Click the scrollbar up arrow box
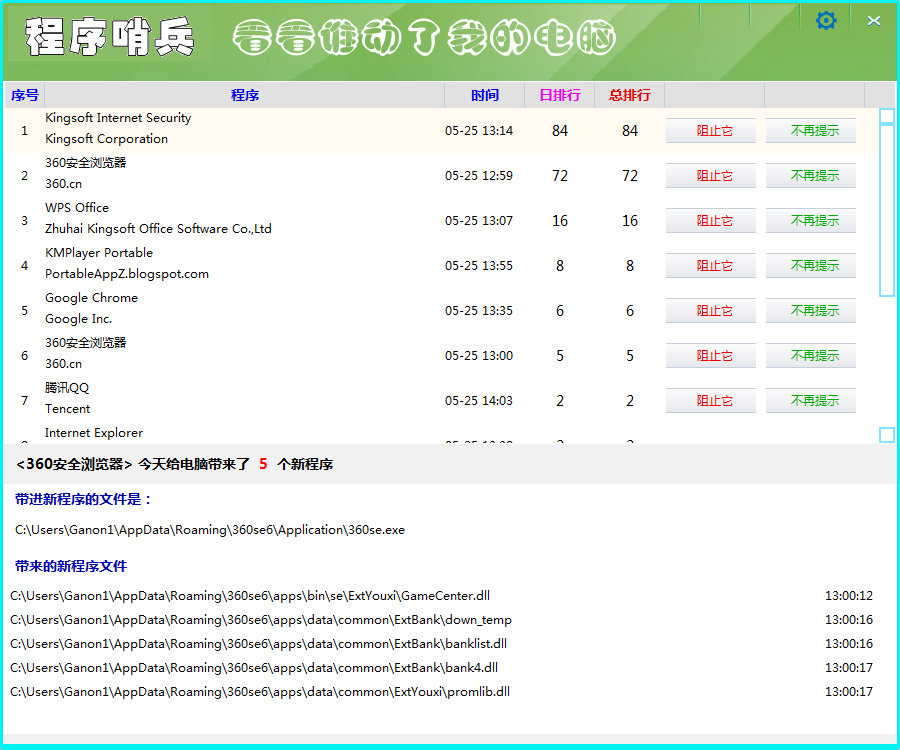 [x=886, y=116]
